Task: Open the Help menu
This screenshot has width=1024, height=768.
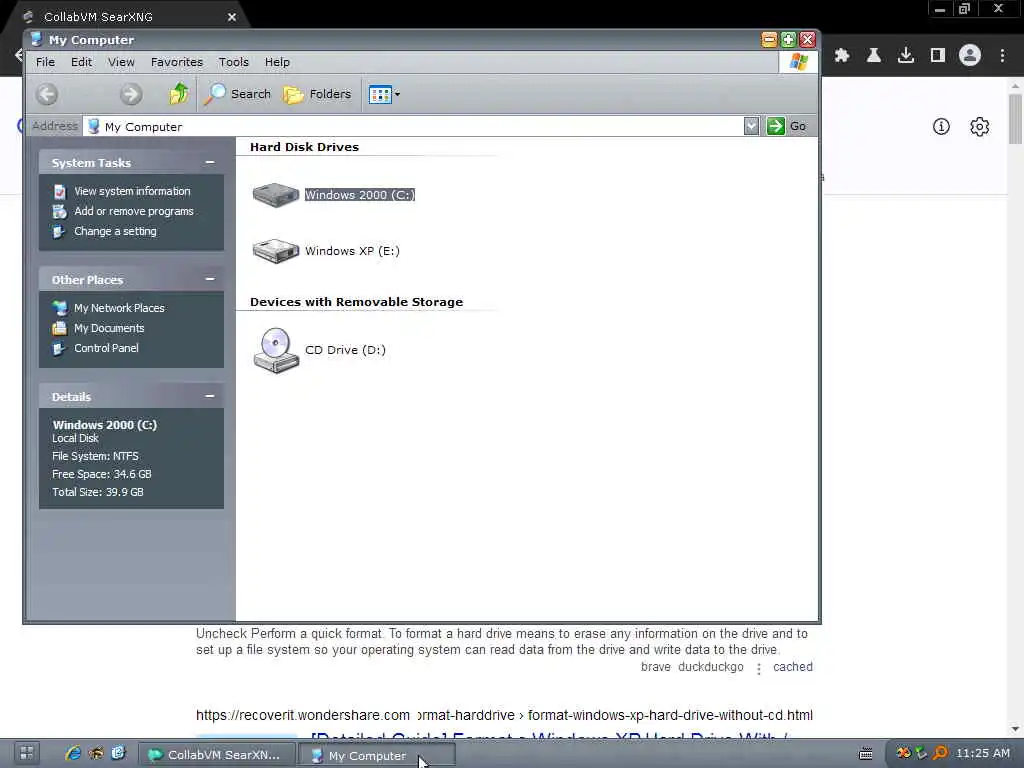Action: coord(277,62)
